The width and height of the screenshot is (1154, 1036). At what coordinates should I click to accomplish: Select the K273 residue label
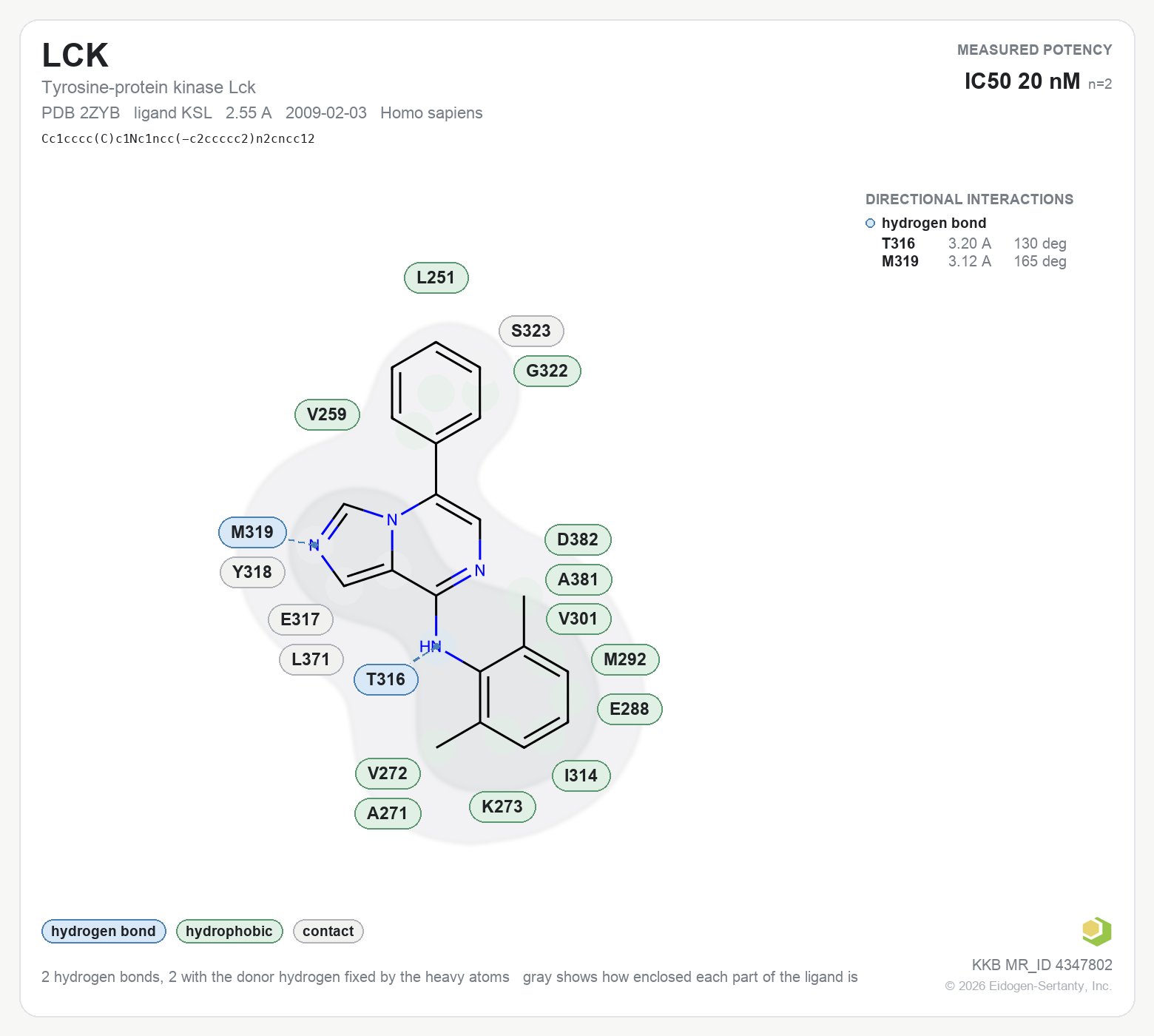click(502, 807)
